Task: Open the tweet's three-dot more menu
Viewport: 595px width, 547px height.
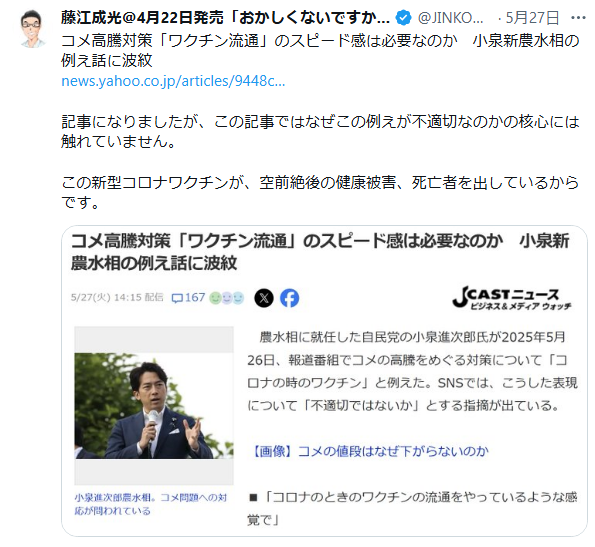Action: 578,18
